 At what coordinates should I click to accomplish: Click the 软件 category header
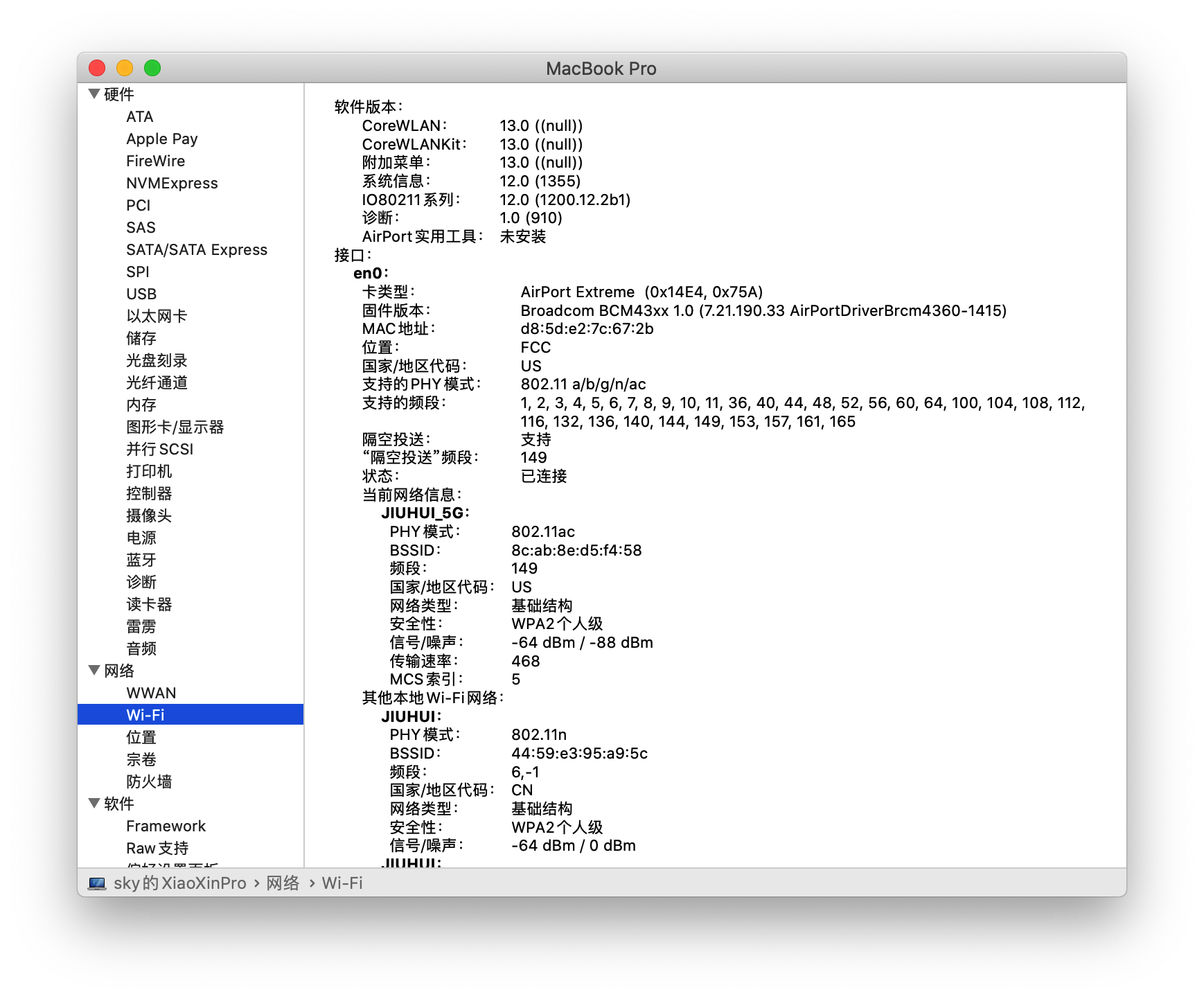(119, 804)
